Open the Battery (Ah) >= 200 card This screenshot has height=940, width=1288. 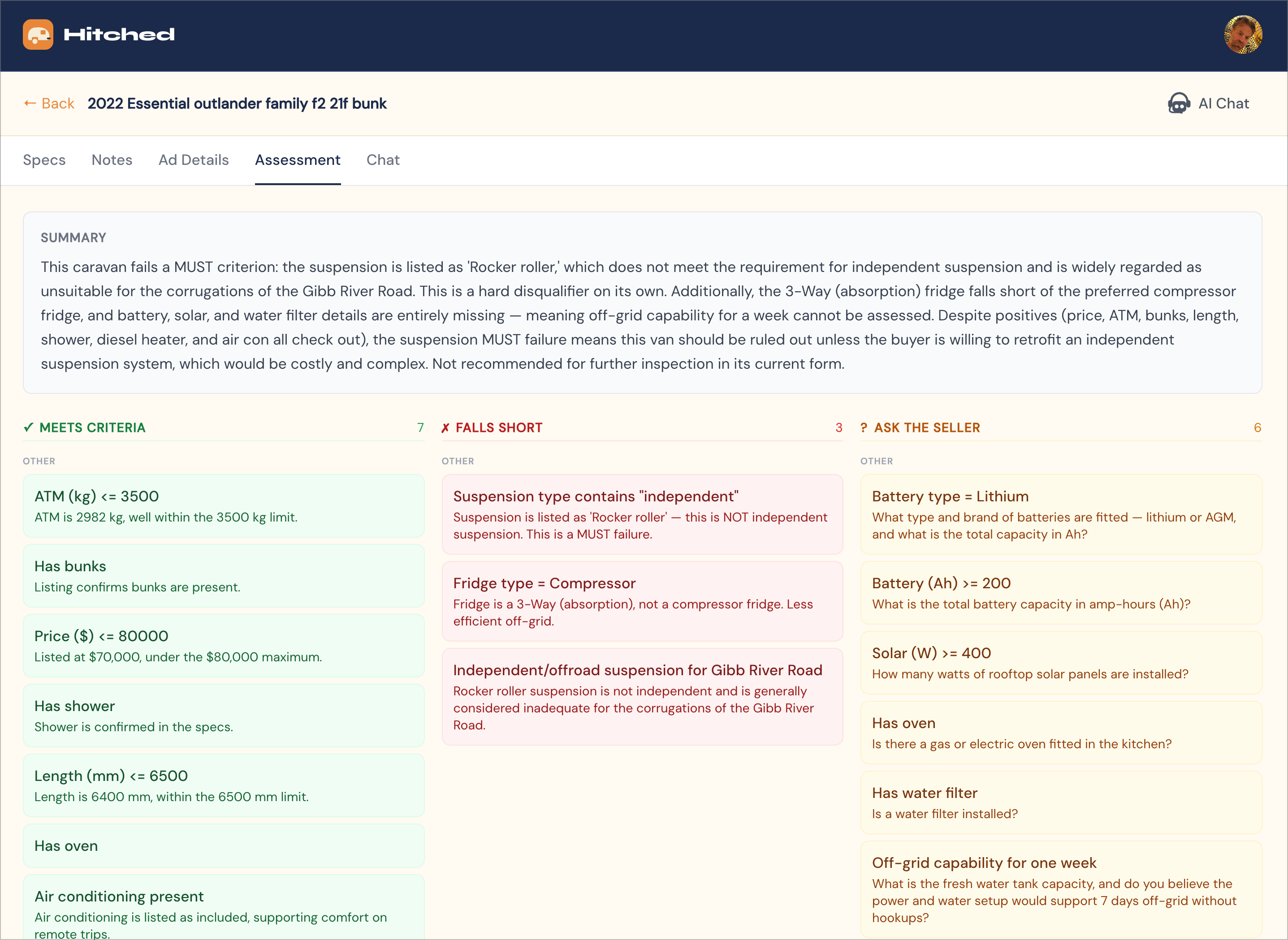click(1061, 593)
